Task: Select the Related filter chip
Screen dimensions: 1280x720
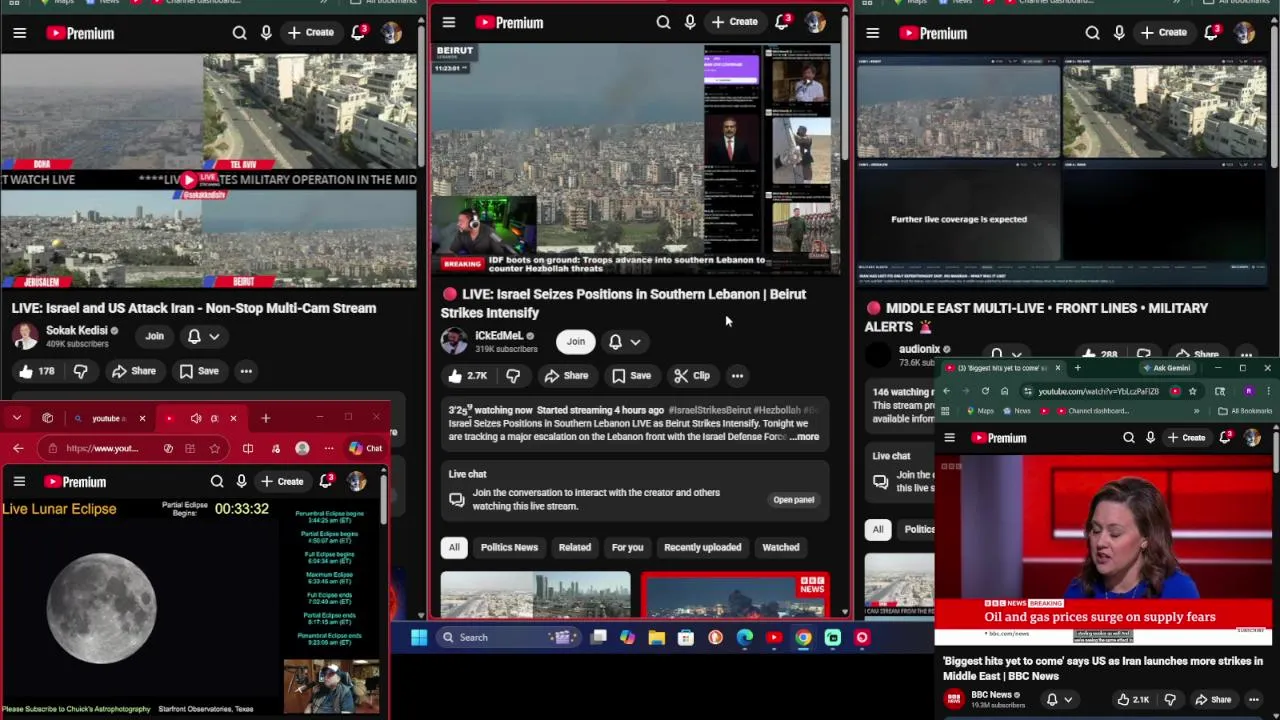Action: (x=575, y=547)
